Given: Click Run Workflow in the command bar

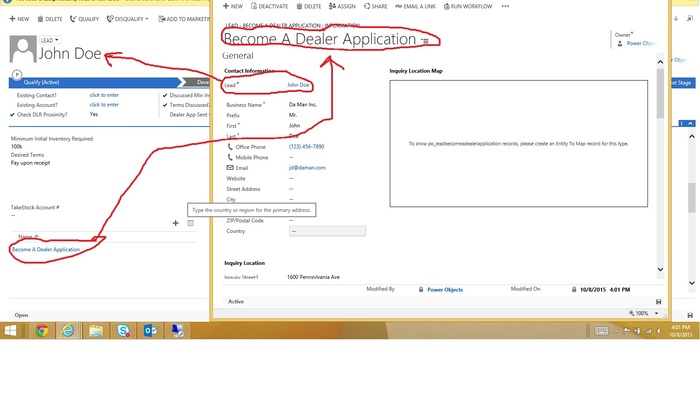Looking at the screenshot, I should pos(468,6).
